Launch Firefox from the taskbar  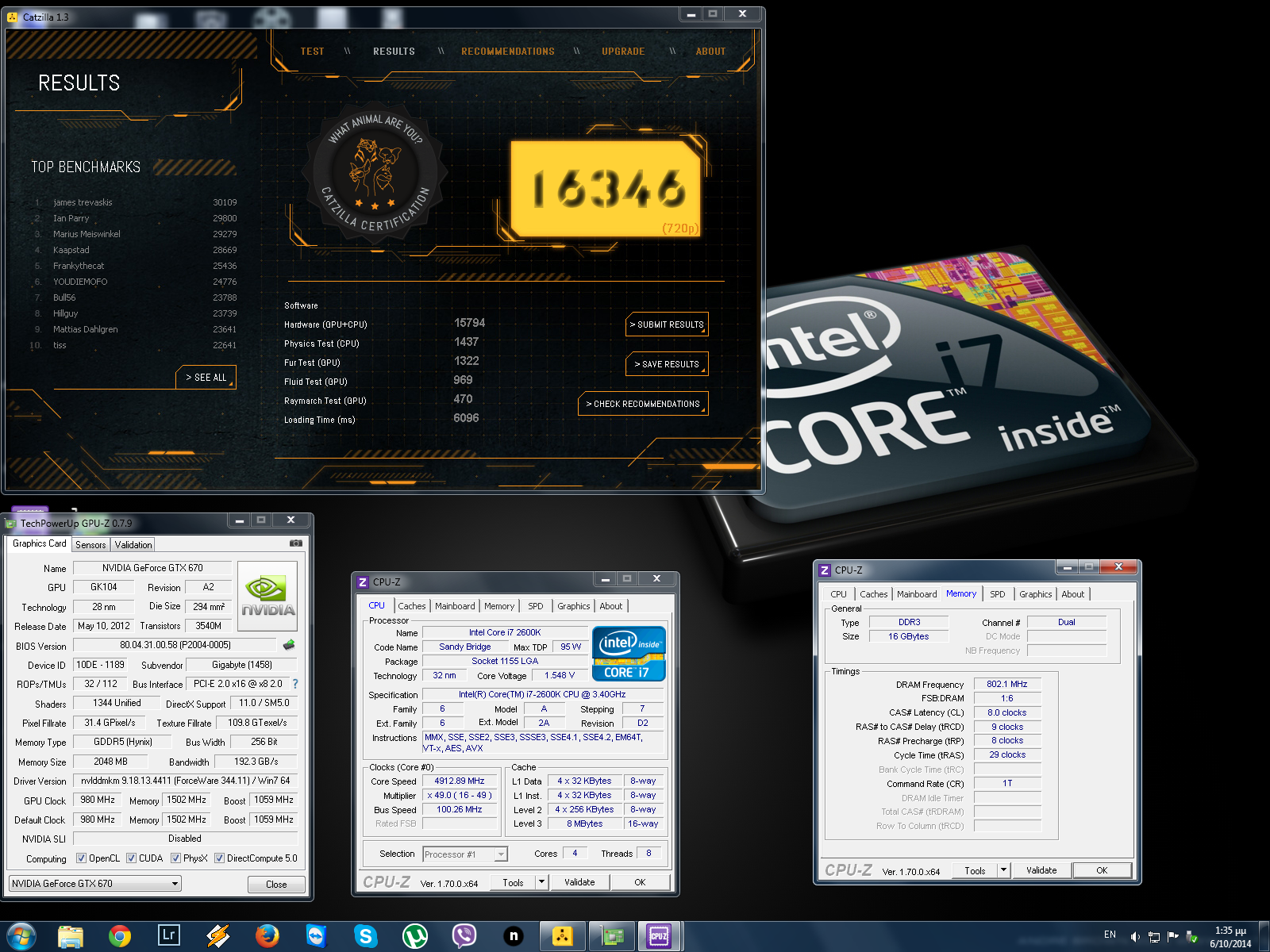coord(267,936)
